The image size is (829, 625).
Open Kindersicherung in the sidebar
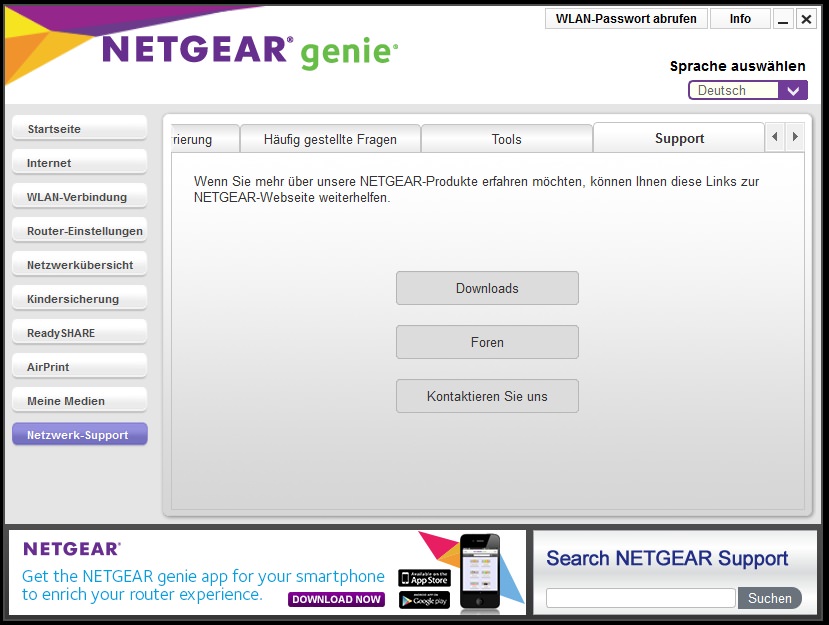pyautogui.click(x=80, y=299)
